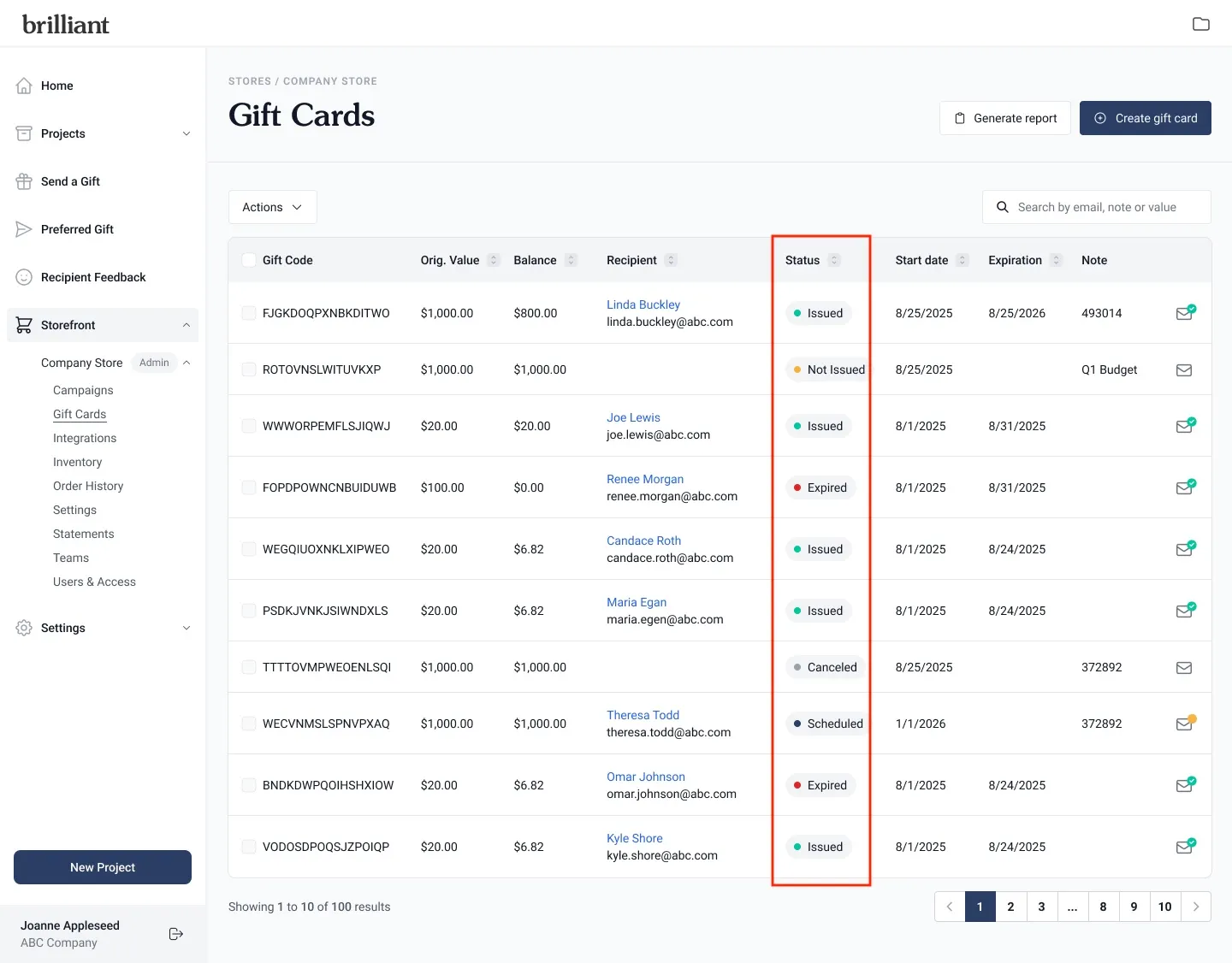1232x963 pixels.
Task: Open Order History in the sidebar
Action: (88, 486)
